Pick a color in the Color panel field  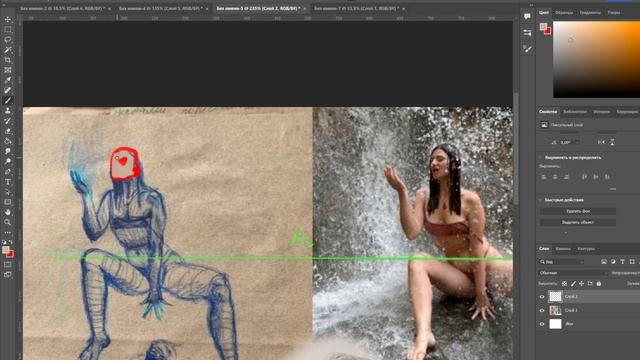596,60
